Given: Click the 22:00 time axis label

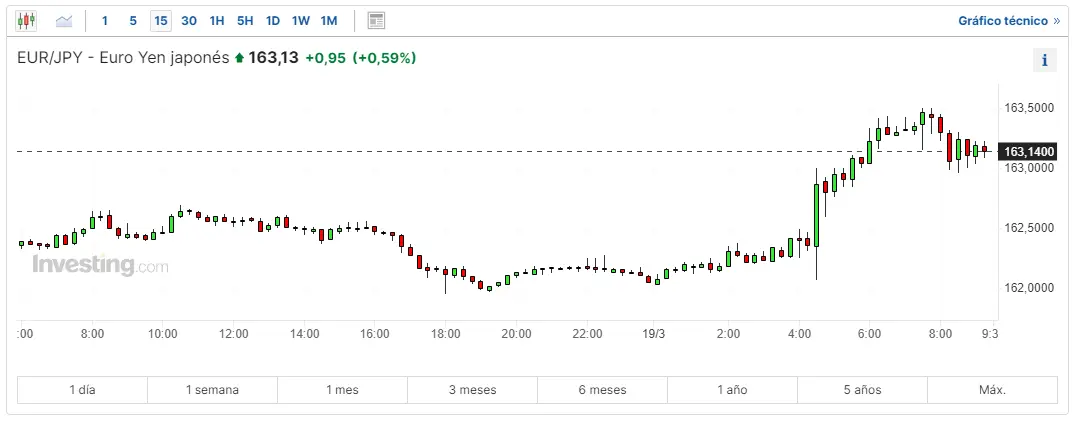Looking at the screenshot, I should [588, 334].
